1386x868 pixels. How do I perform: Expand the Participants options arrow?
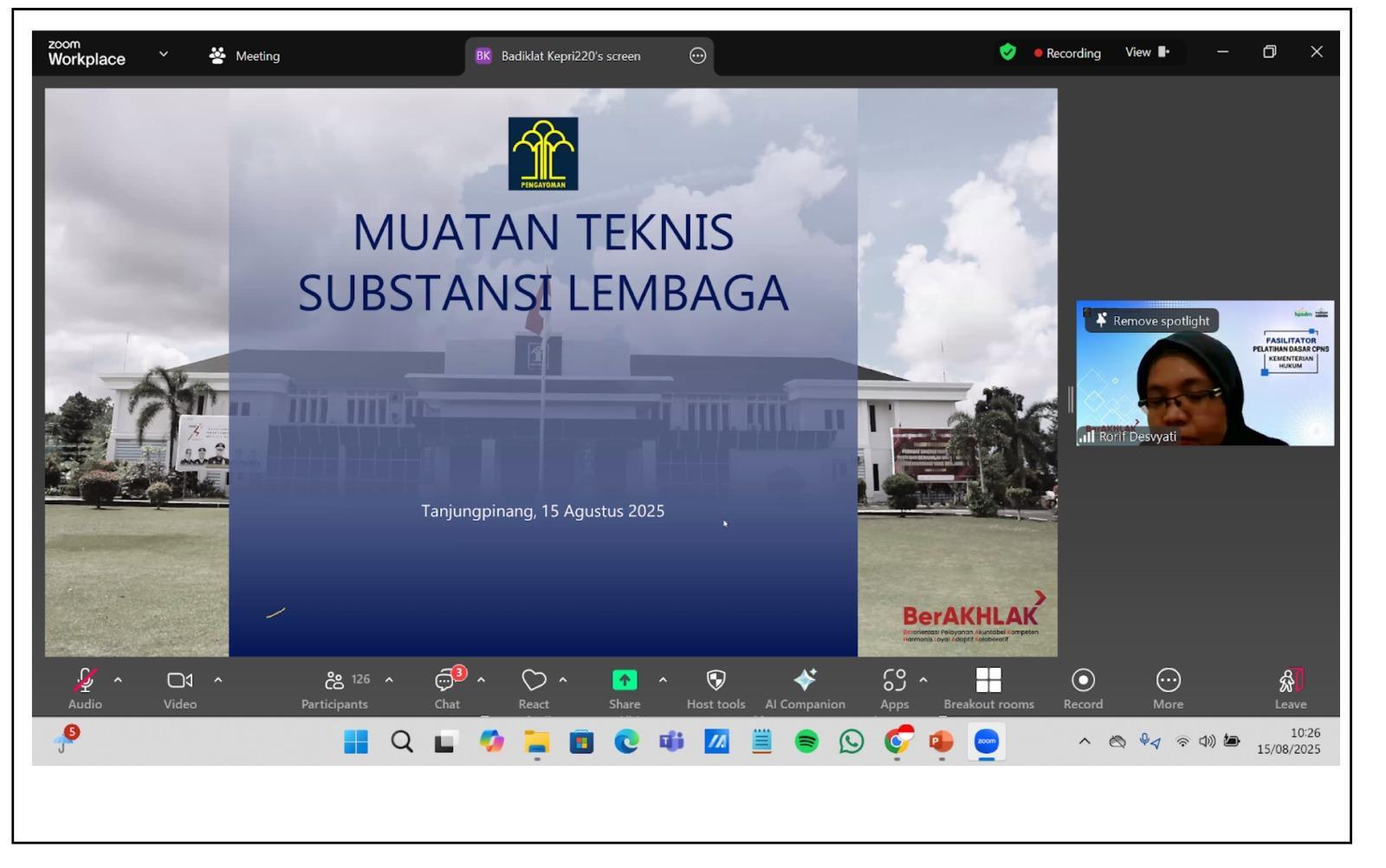coord(389,681)
